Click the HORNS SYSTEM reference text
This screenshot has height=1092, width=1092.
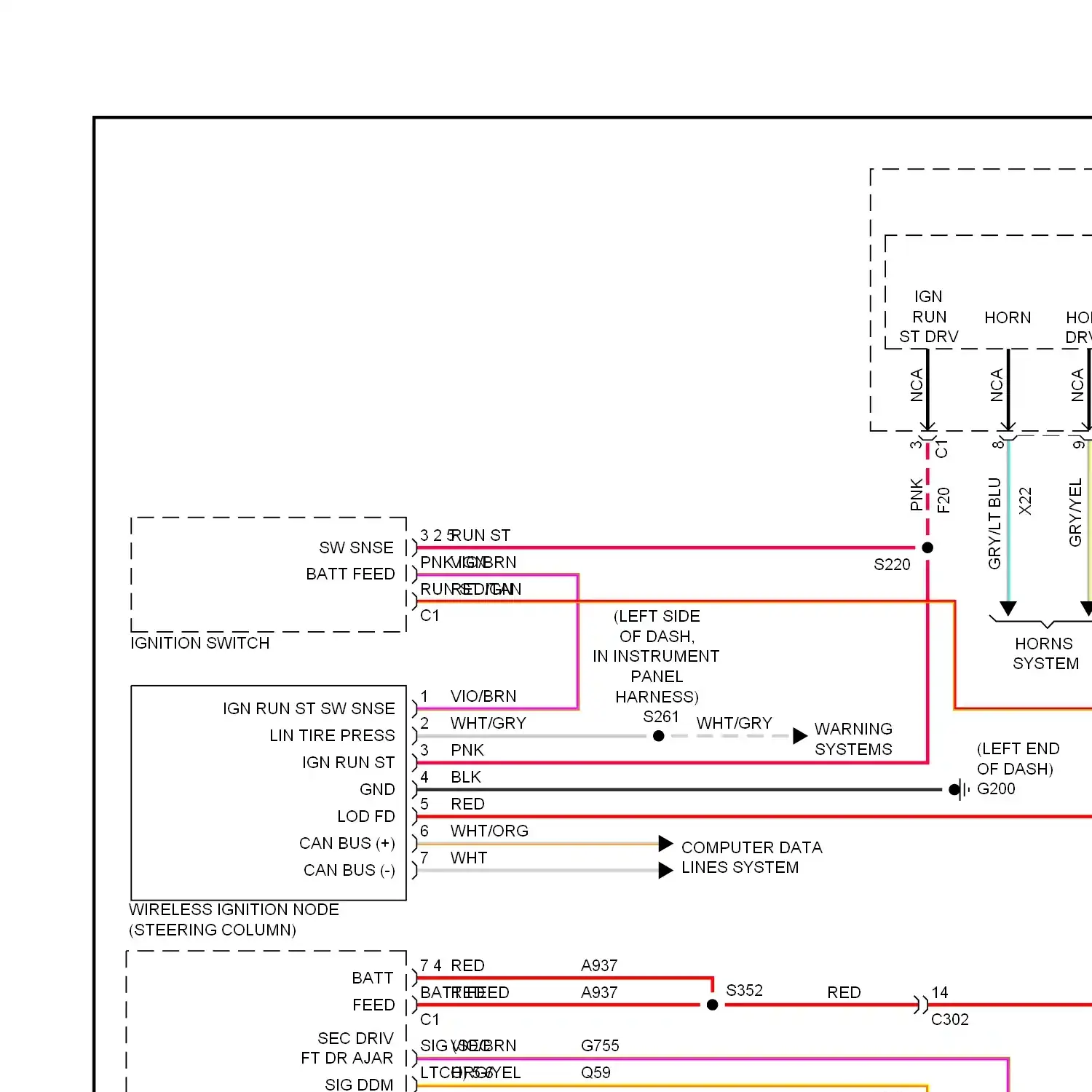click(x=1045, y=654)
